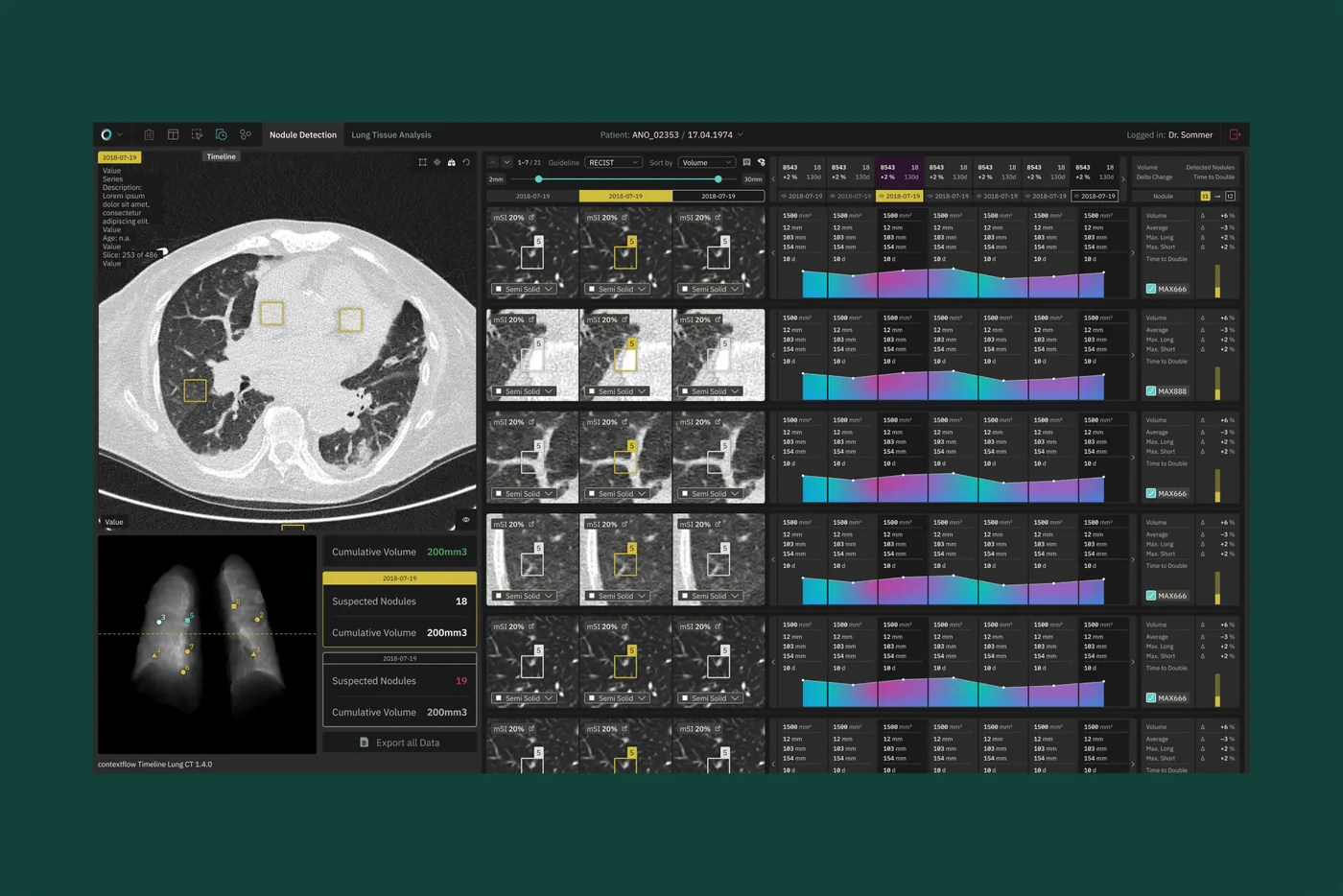Click the binoculars icon above CT image
This screenshot has height=896, width=1343.
click(x=452, y=162)
